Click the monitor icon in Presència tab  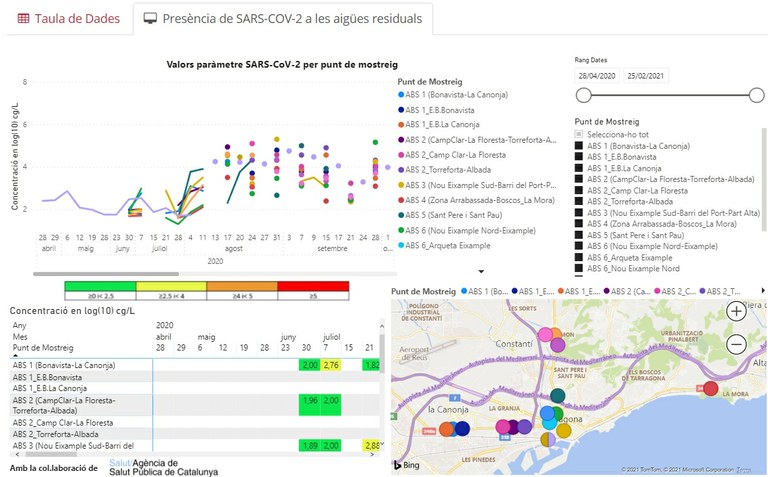(151, 19)
